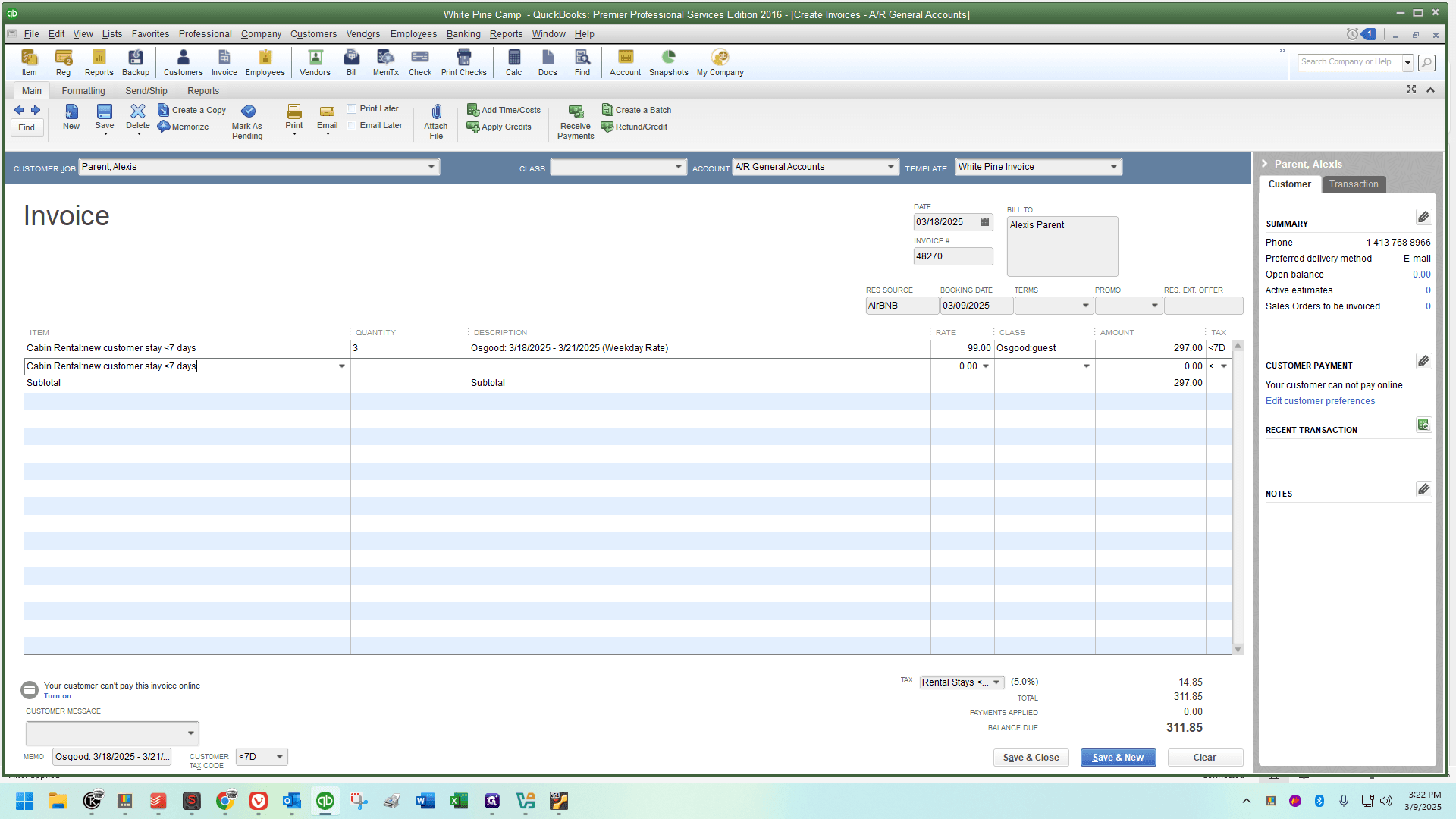The image size is (1456, 819).
Task: Switch to the Send/Ship ribbon tab
Action: tap(146, 91)
